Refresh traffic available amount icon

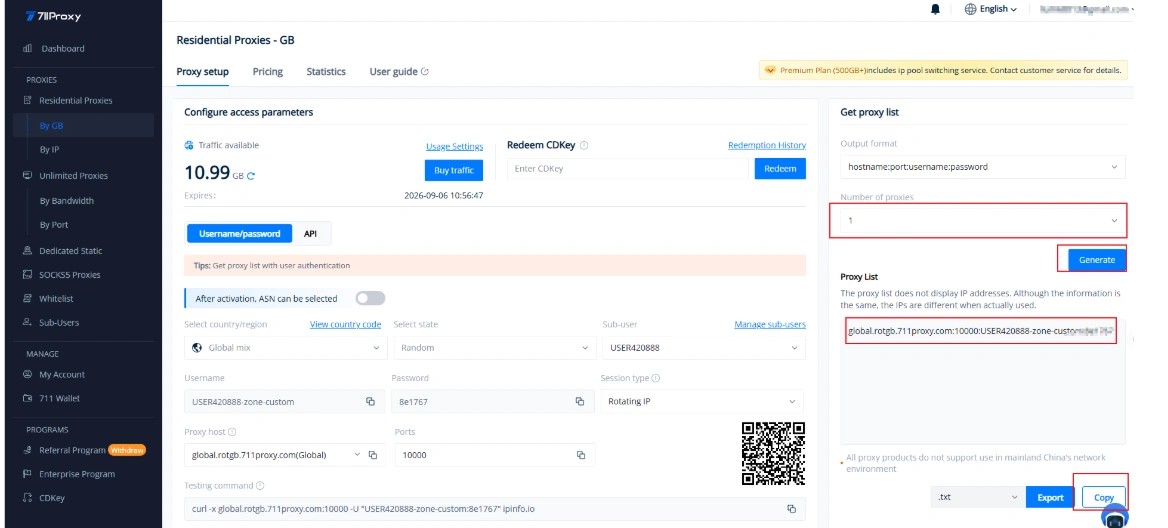point(251,176)
